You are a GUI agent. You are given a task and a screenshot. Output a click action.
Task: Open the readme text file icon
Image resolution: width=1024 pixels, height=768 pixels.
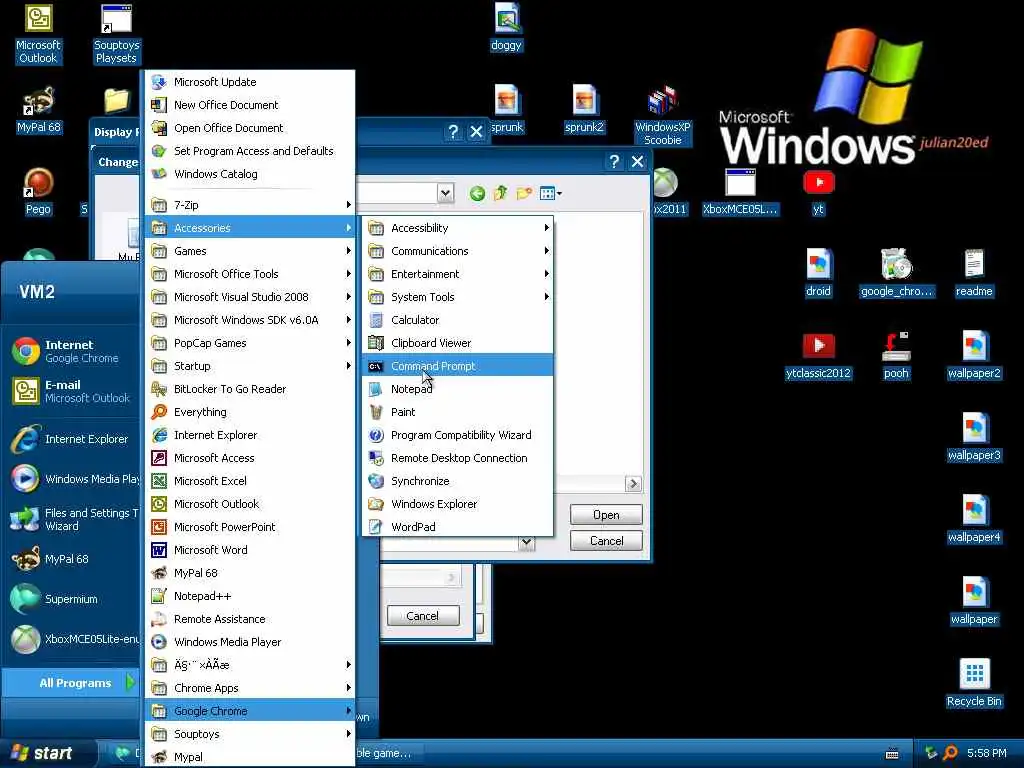[x=974, y=273]
